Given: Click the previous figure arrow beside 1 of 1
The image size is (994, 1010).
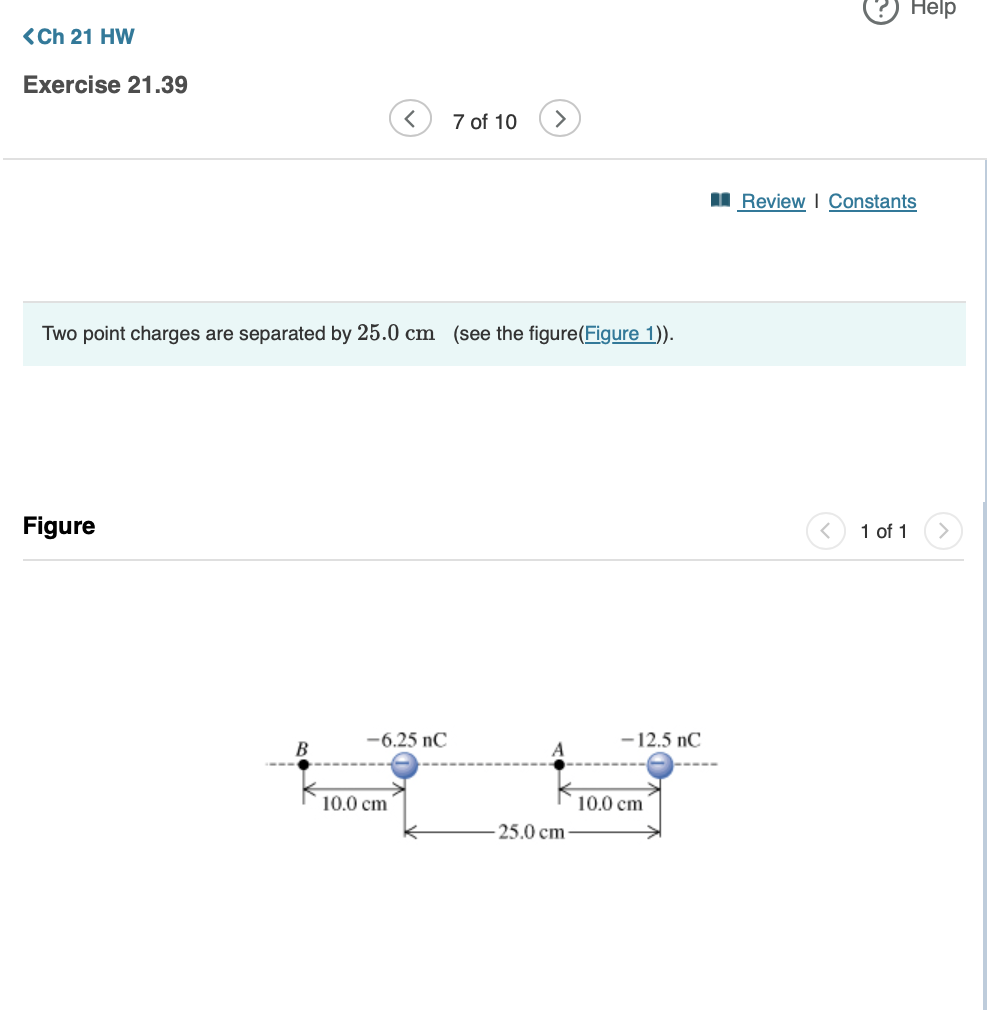Looking at the screenshot, I should click(x=825, y=531).
